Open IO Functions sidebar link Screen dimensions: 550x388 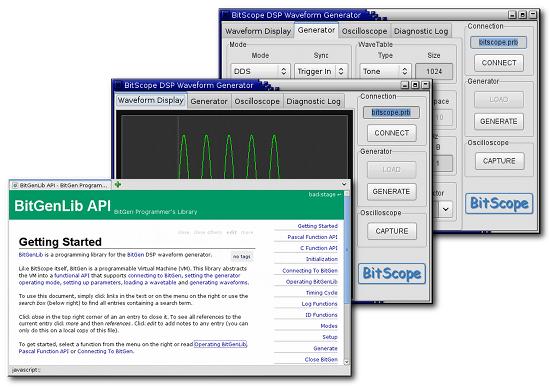tap(321, 315)
